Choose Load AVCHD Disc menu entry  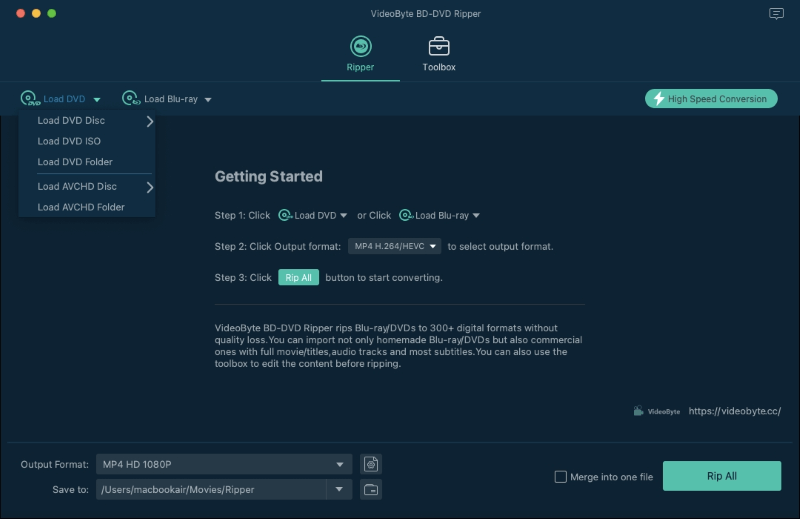[x=87, y=186]
